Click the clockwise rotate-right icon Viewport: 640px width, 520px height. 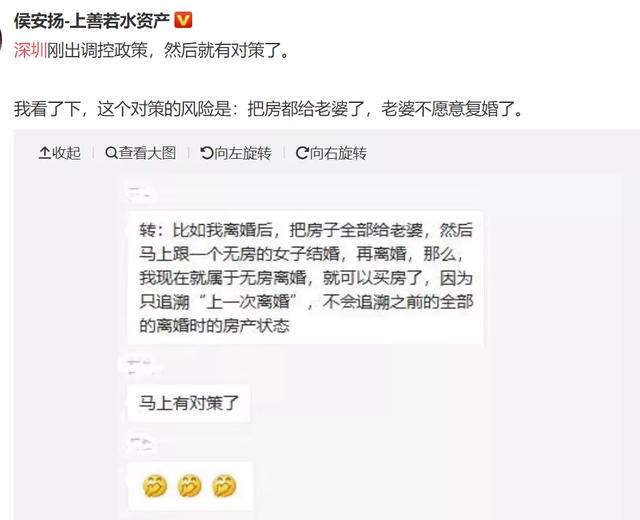tap(302, 153)
